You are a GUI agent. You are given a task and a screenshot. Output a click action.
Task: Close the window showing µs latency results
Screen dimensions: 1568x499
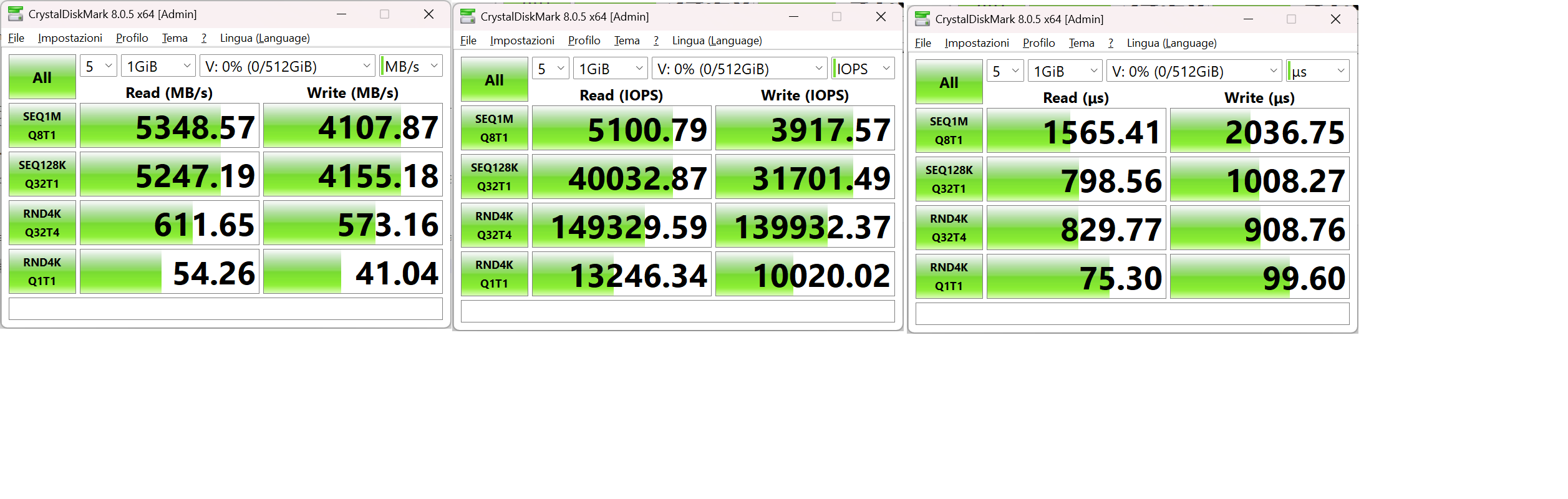(x=1335, y=19)
